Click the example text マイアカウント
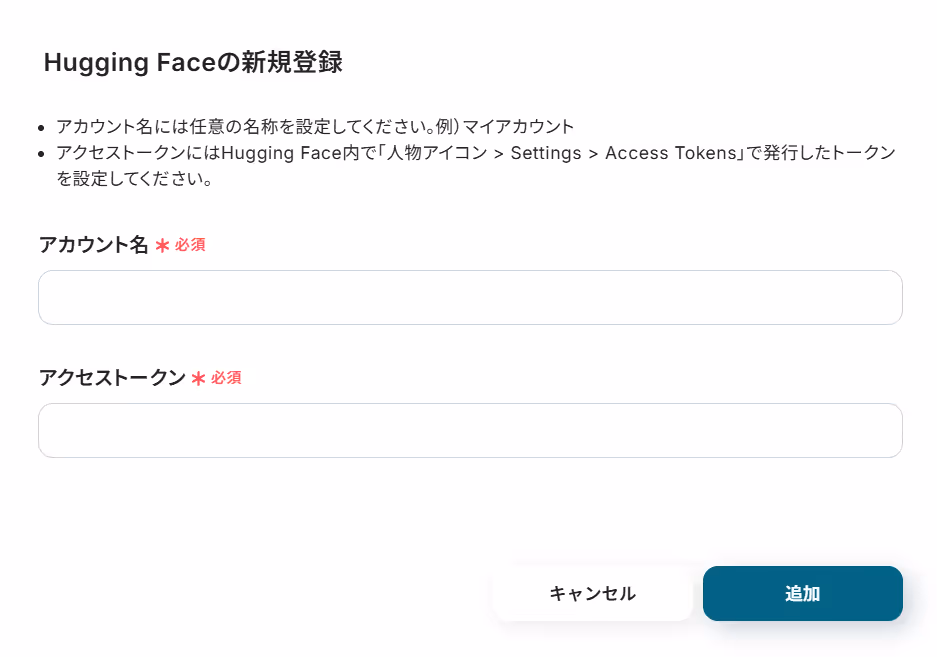Screen dimensions: 937x657 click(x=518, y=127)
